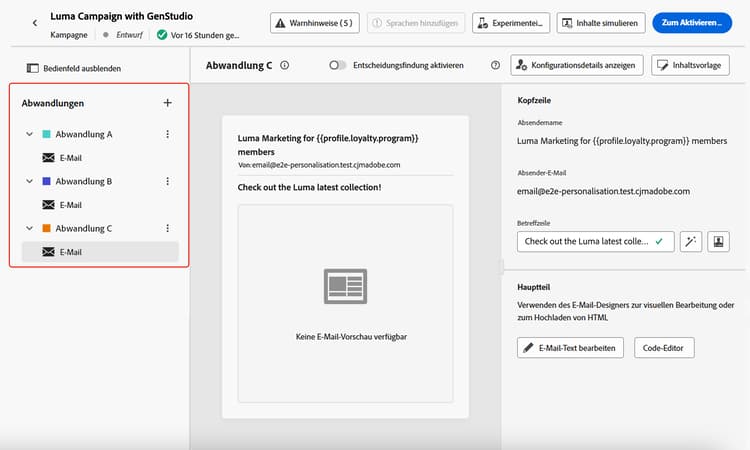Open Konfigurationsdetails anzeigen

[x=577, y=65]
